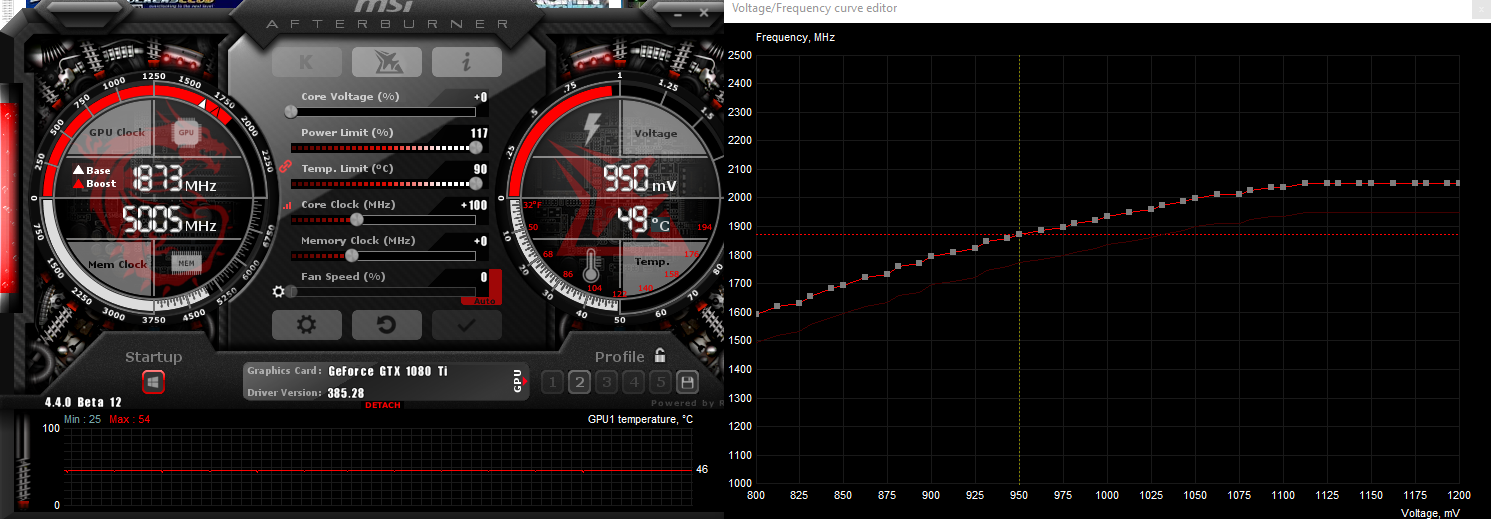Reset settings with the circular arrow button
Screen dimensions: 1491x519
386,324
